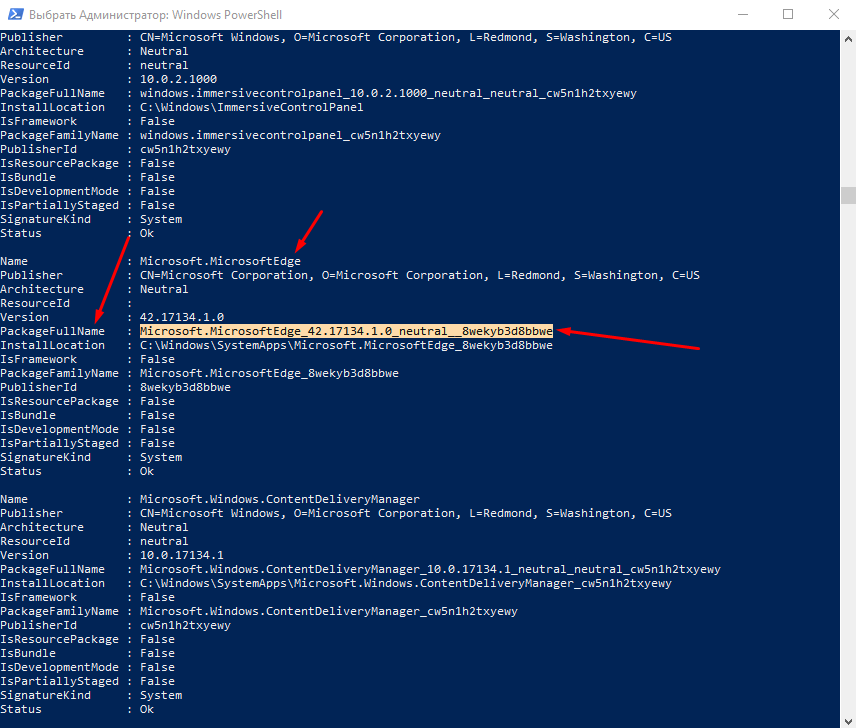This screenshot has width=856, height=728.
Task: Click ContentDeliveryManager PackageFullName value
Action: (430, 569)
